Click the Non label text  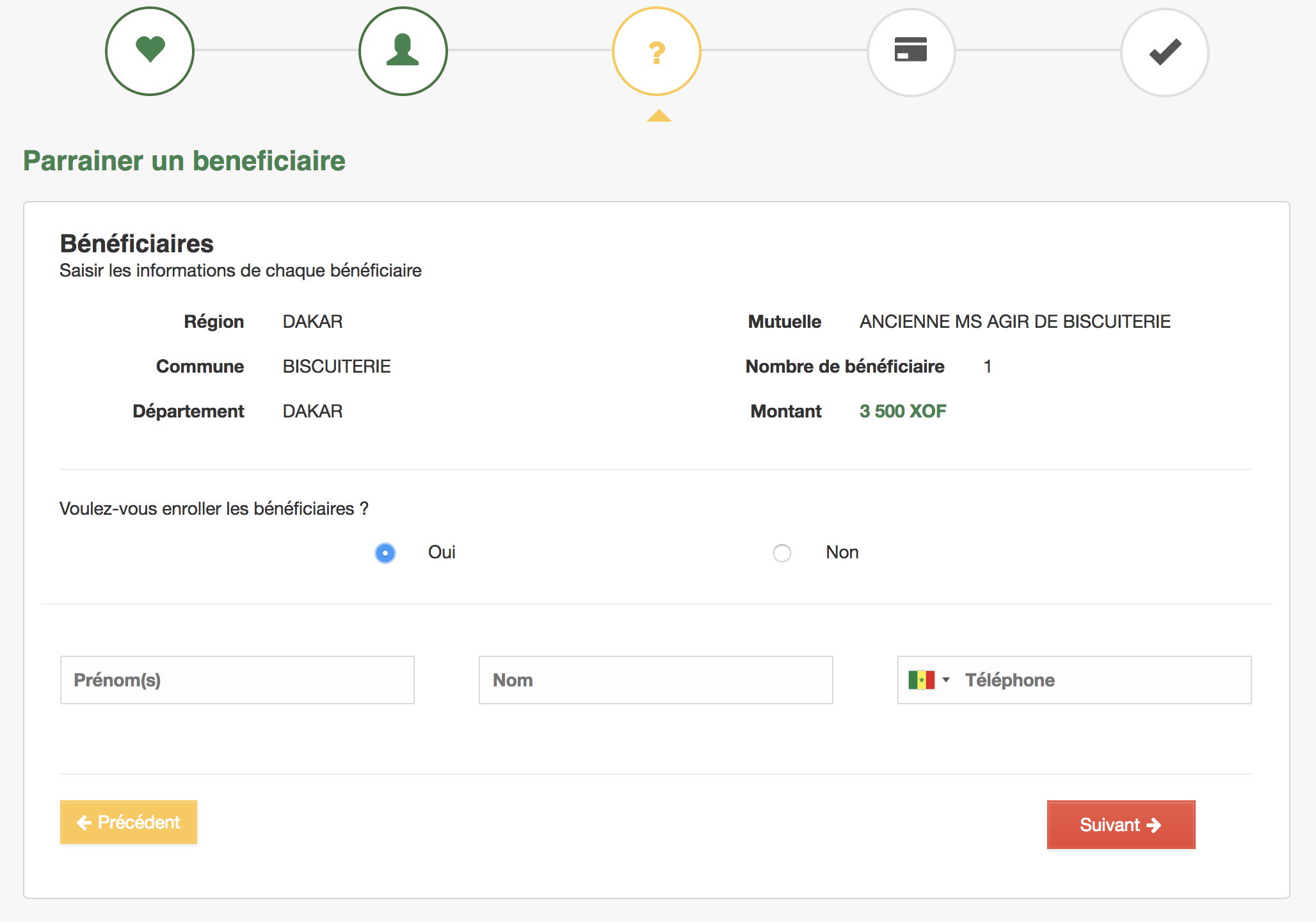pyautogui.click(x=842, y=553)
